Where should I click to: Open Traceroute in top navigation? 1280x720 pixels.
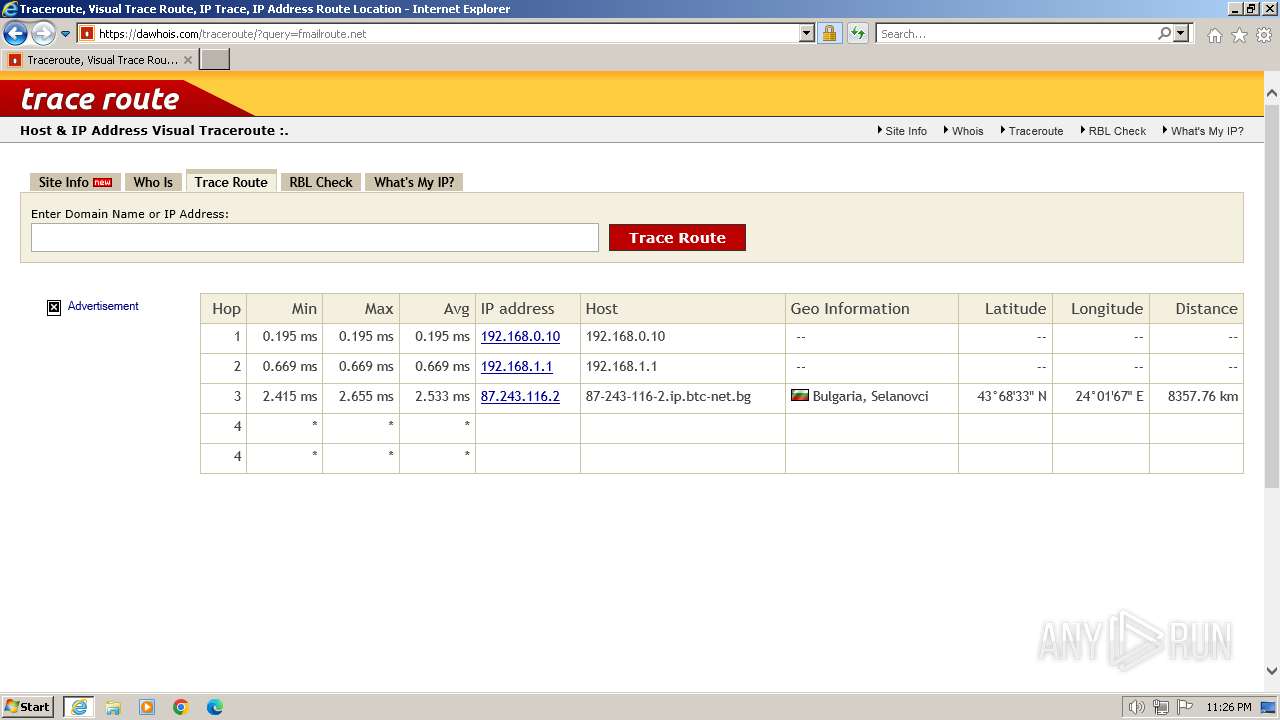click(1034, 131)
